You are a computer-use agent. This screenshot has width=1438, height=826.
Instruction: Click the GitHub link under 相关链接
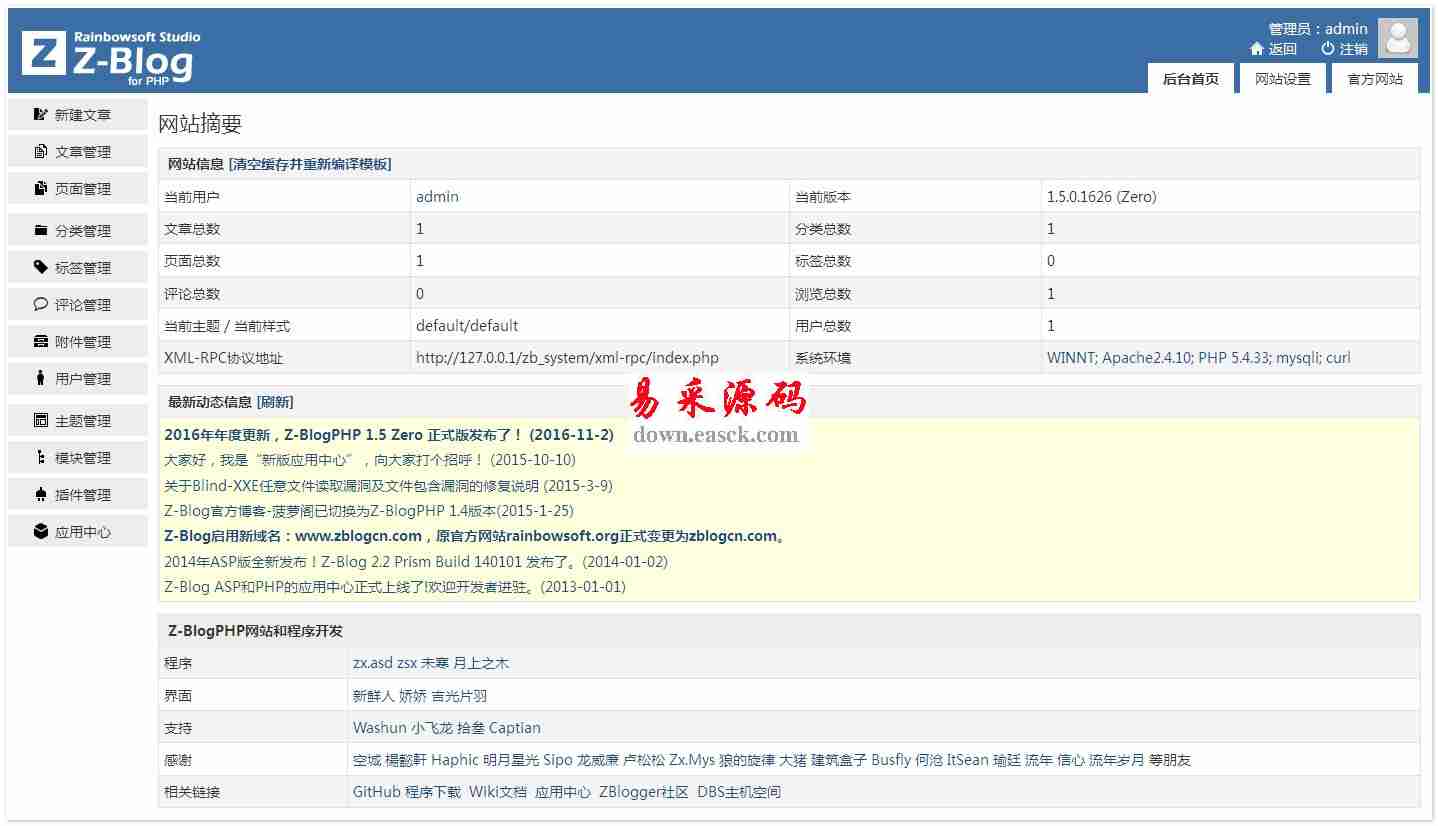click(377, 792)
